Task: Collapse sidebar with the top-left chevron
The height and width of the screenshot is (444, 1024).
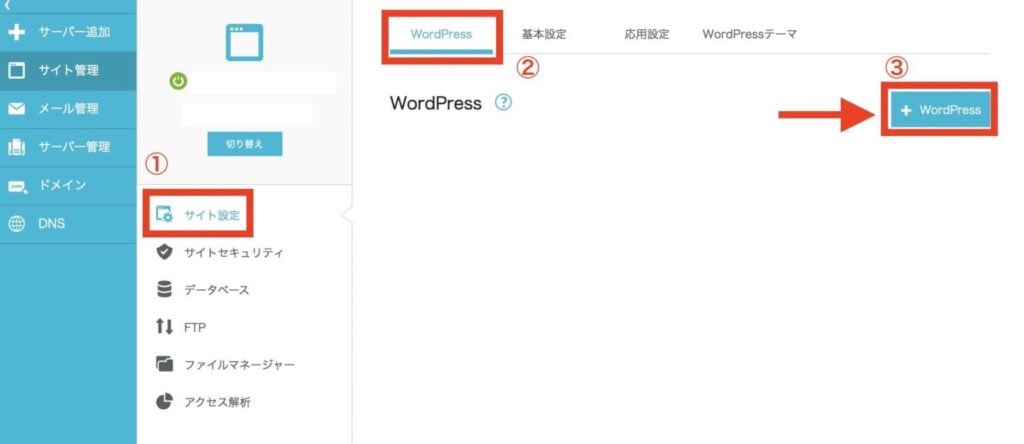Action: coord(7,5)
